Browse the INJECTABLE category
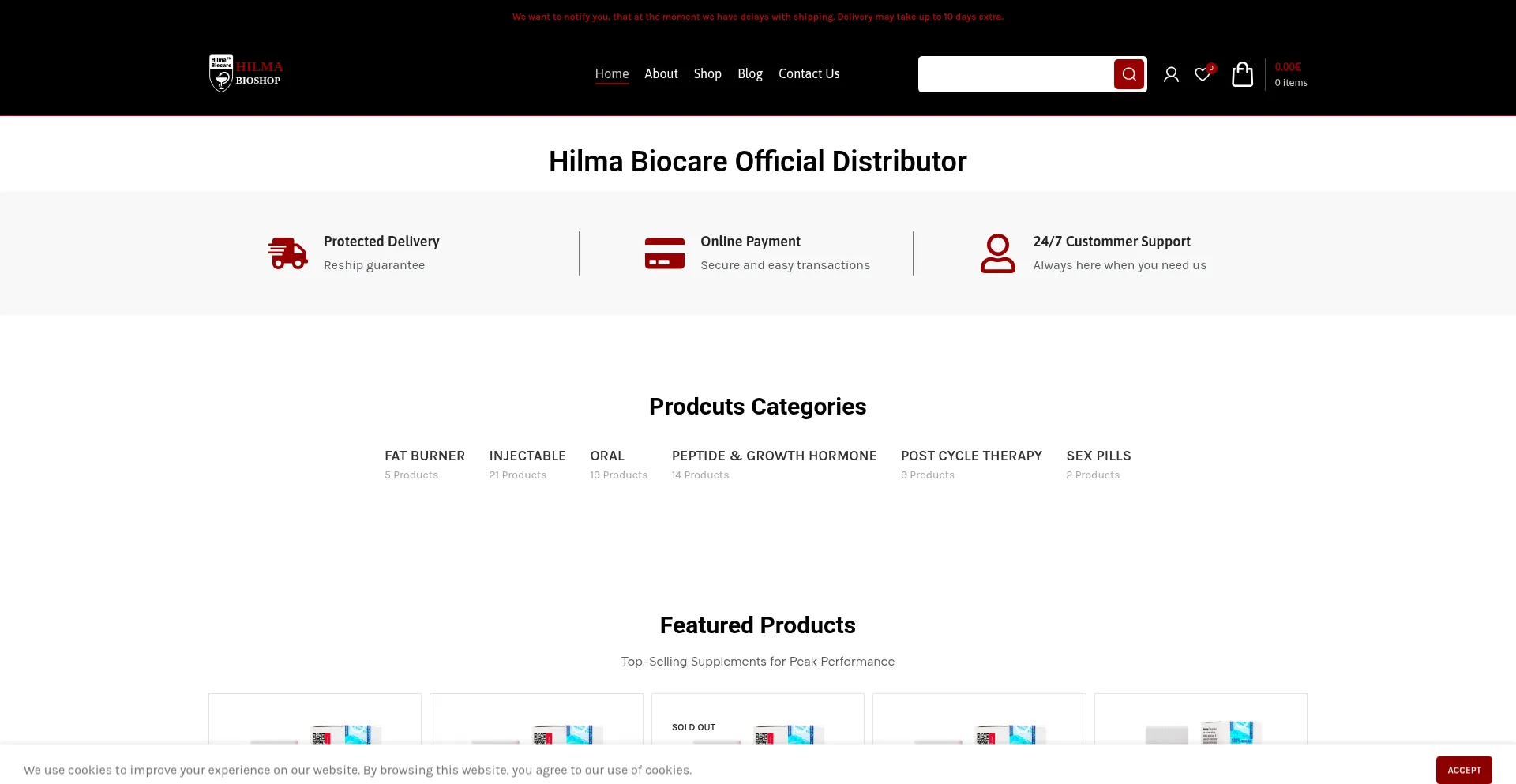This screenshot has width=1516, height=784. [527, 456]
